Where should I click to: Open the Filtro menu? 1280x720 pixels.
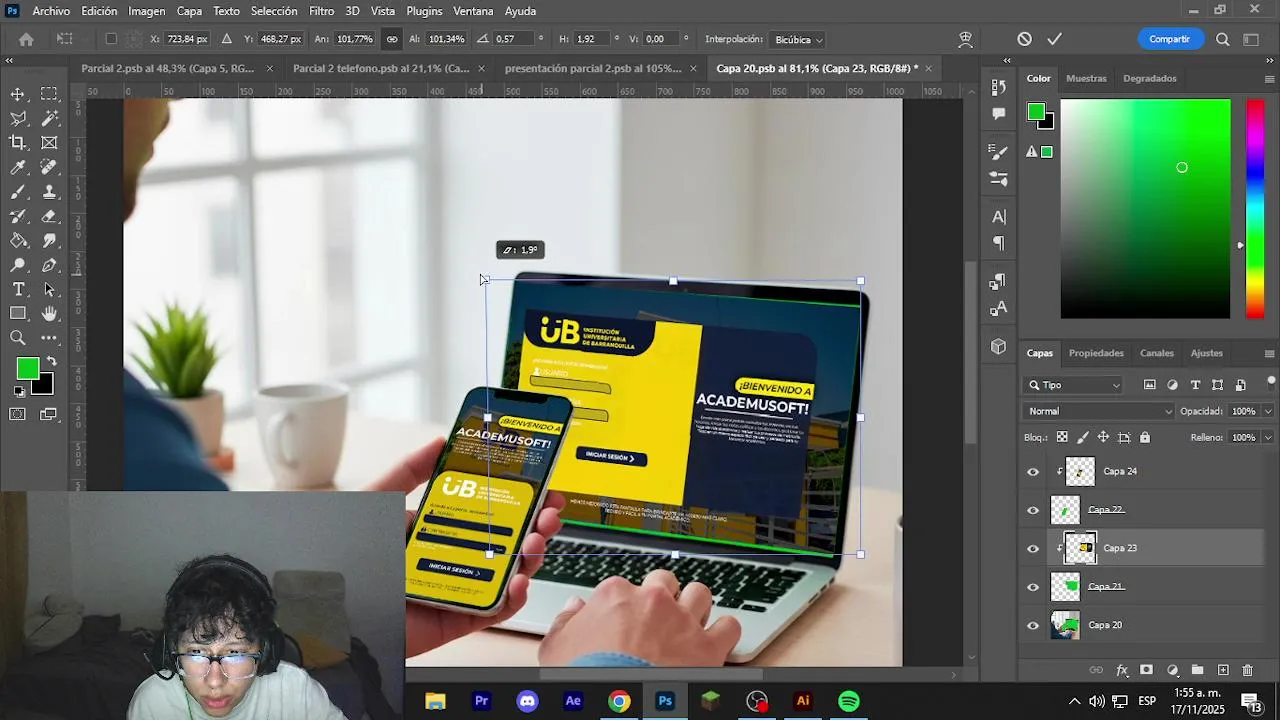322,11
